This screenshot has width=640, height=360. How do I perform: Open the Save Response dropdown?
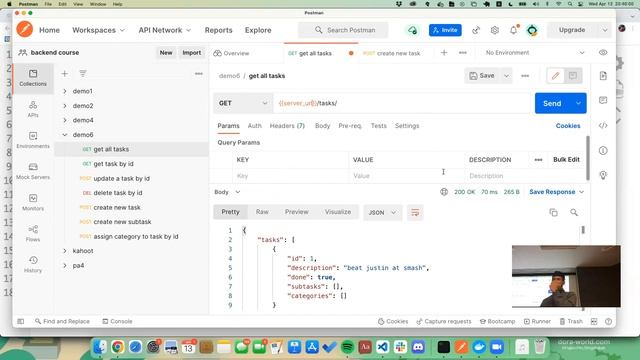pos(557,192)
